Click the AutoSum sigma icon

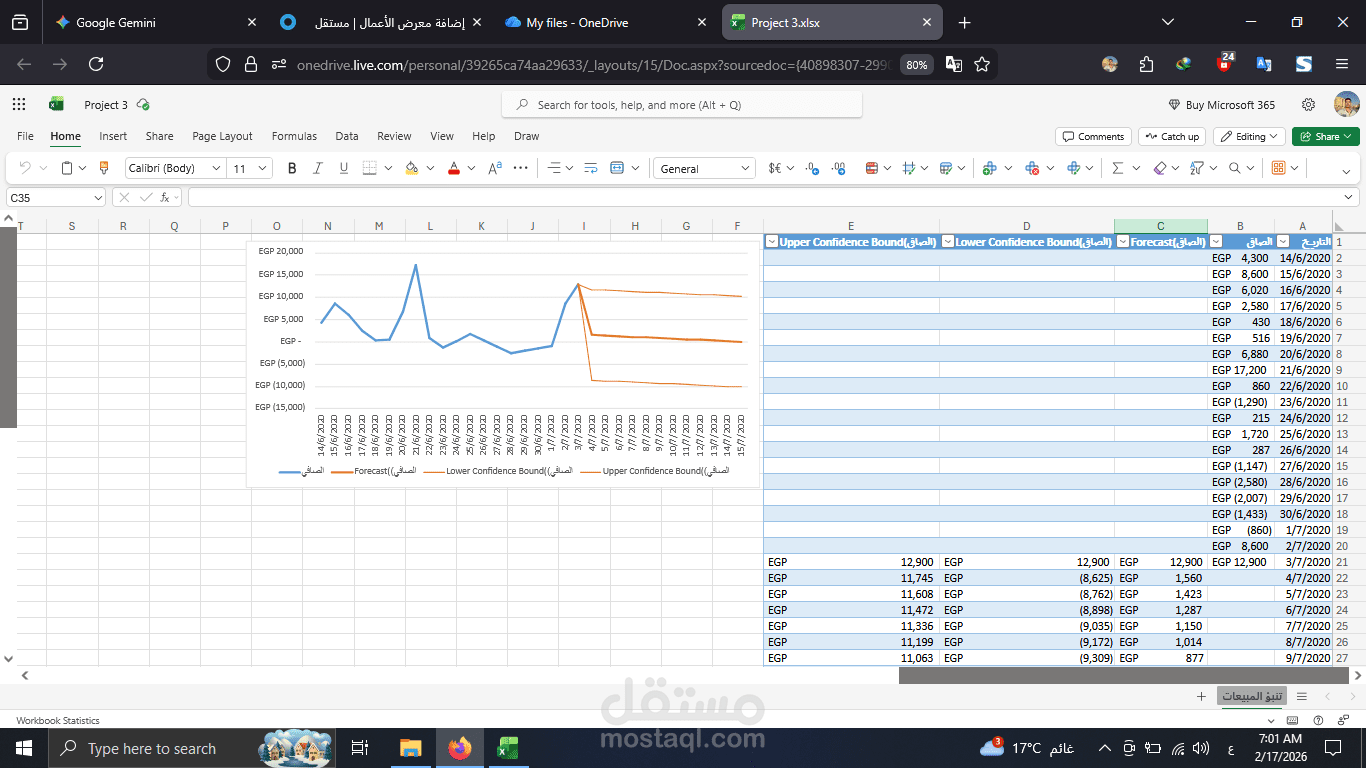(x=1118, y=168)
